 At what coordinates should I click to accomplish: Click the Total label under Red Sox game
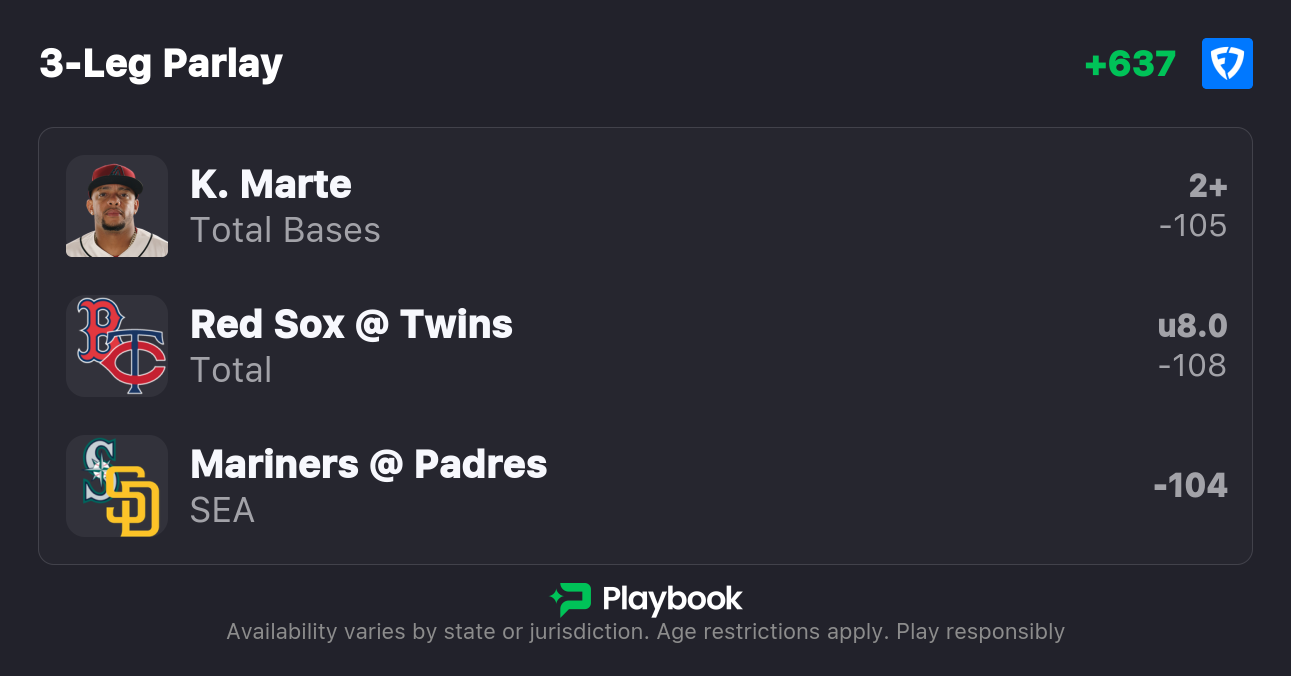231,370
